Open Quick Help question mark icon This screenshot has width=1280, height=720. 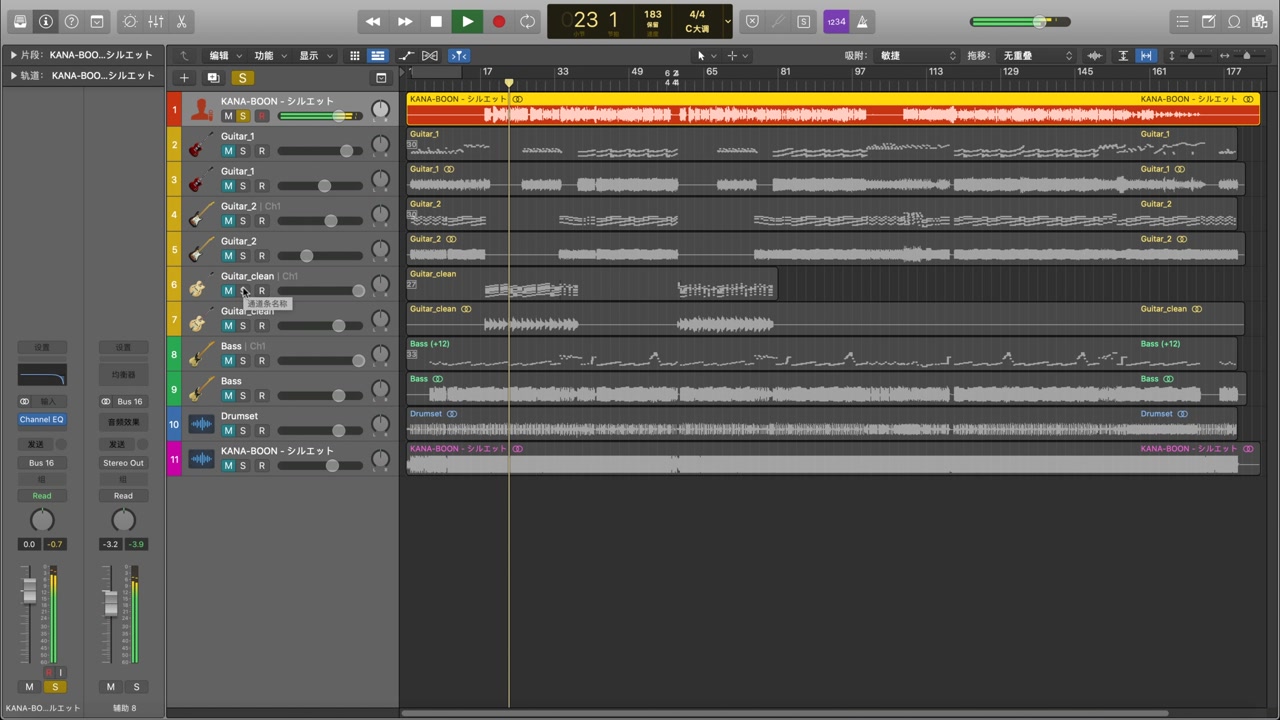(x=71, y=21)
